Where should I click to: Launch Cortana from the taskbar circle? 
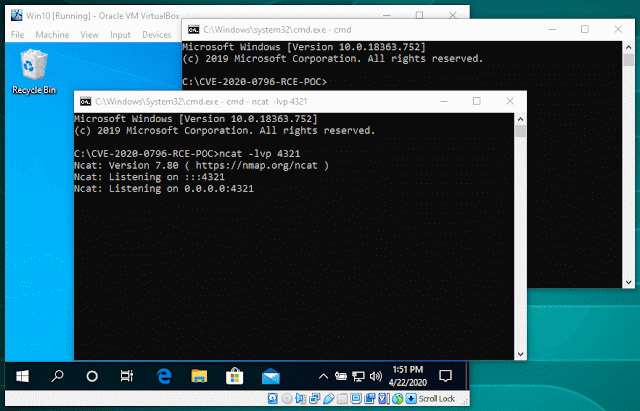pos(92,376)
